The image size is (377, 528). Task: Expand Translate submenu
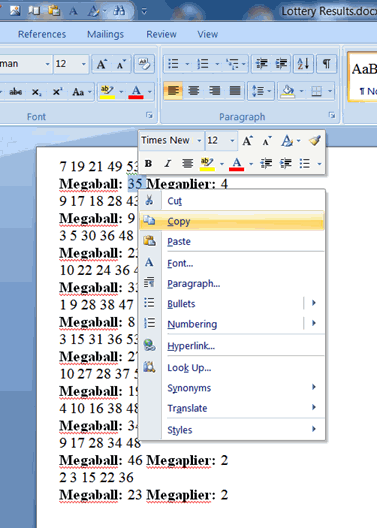coord(232,408)
